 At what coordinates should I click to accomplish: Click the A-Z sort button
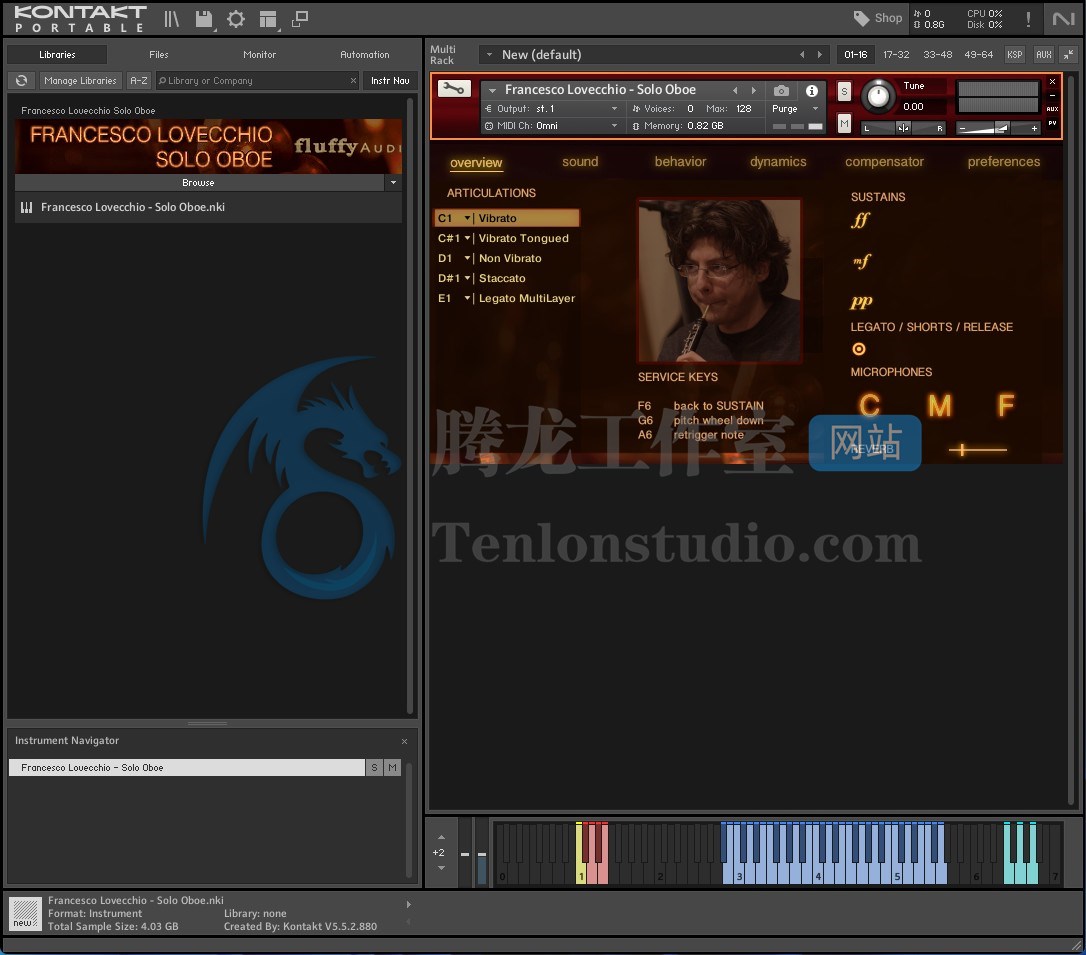tap(139, 80)
